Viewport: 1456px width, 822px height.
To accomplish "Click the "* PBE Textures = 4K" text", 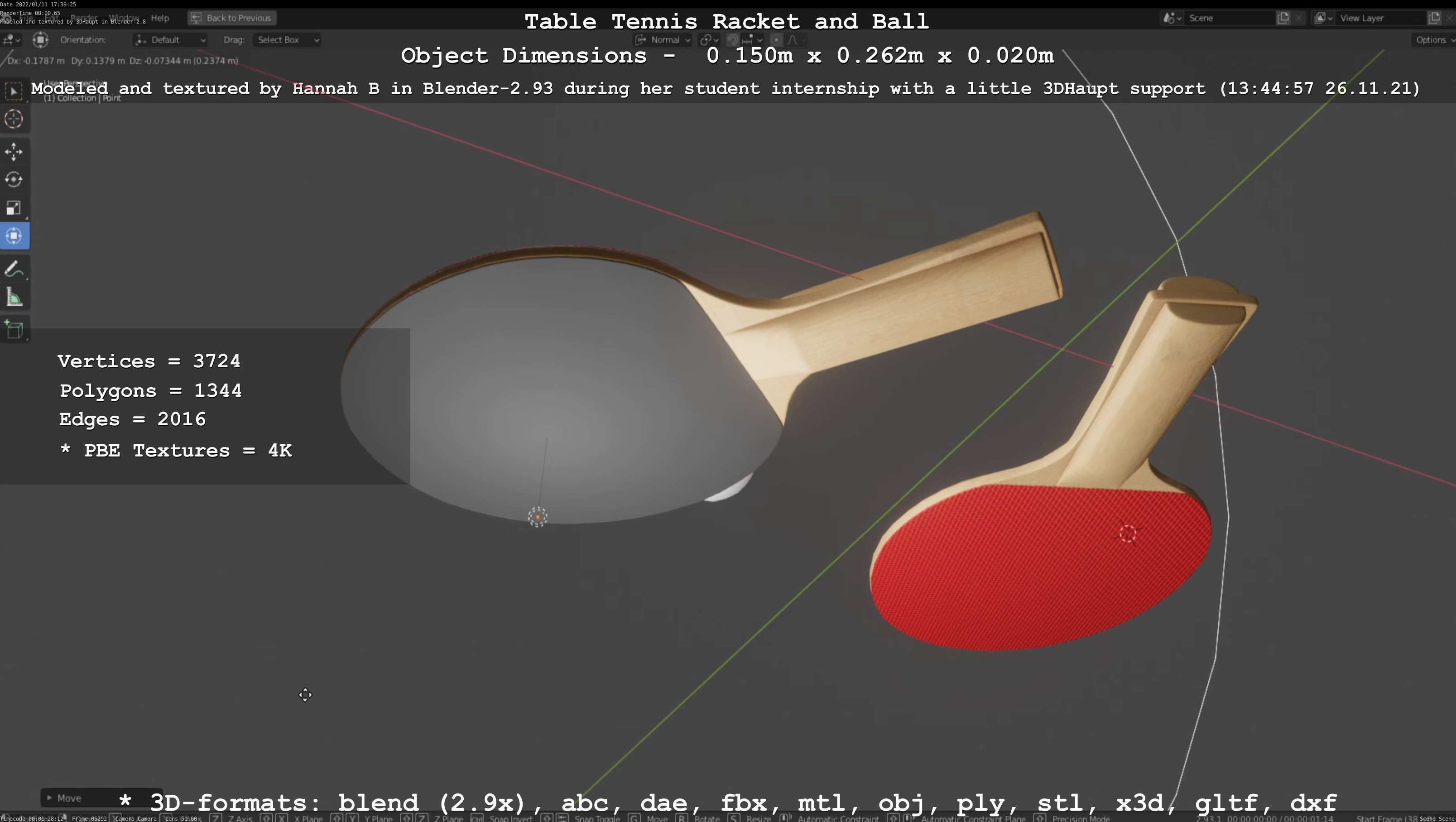I will click(176, 451).
